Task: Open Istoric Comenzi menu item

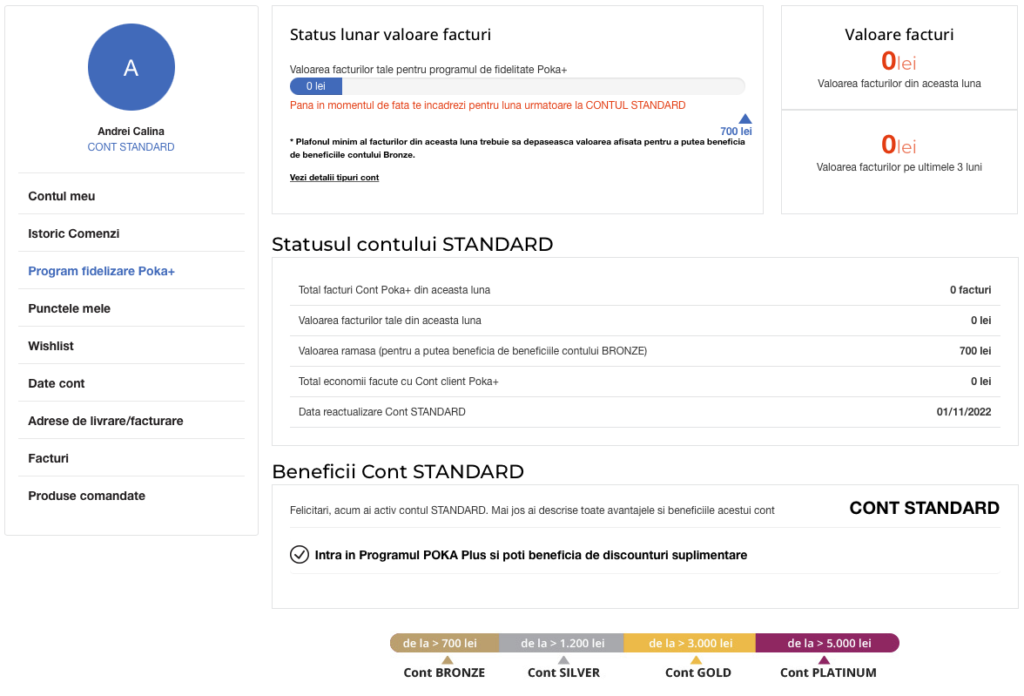Action: pos(74,233)
